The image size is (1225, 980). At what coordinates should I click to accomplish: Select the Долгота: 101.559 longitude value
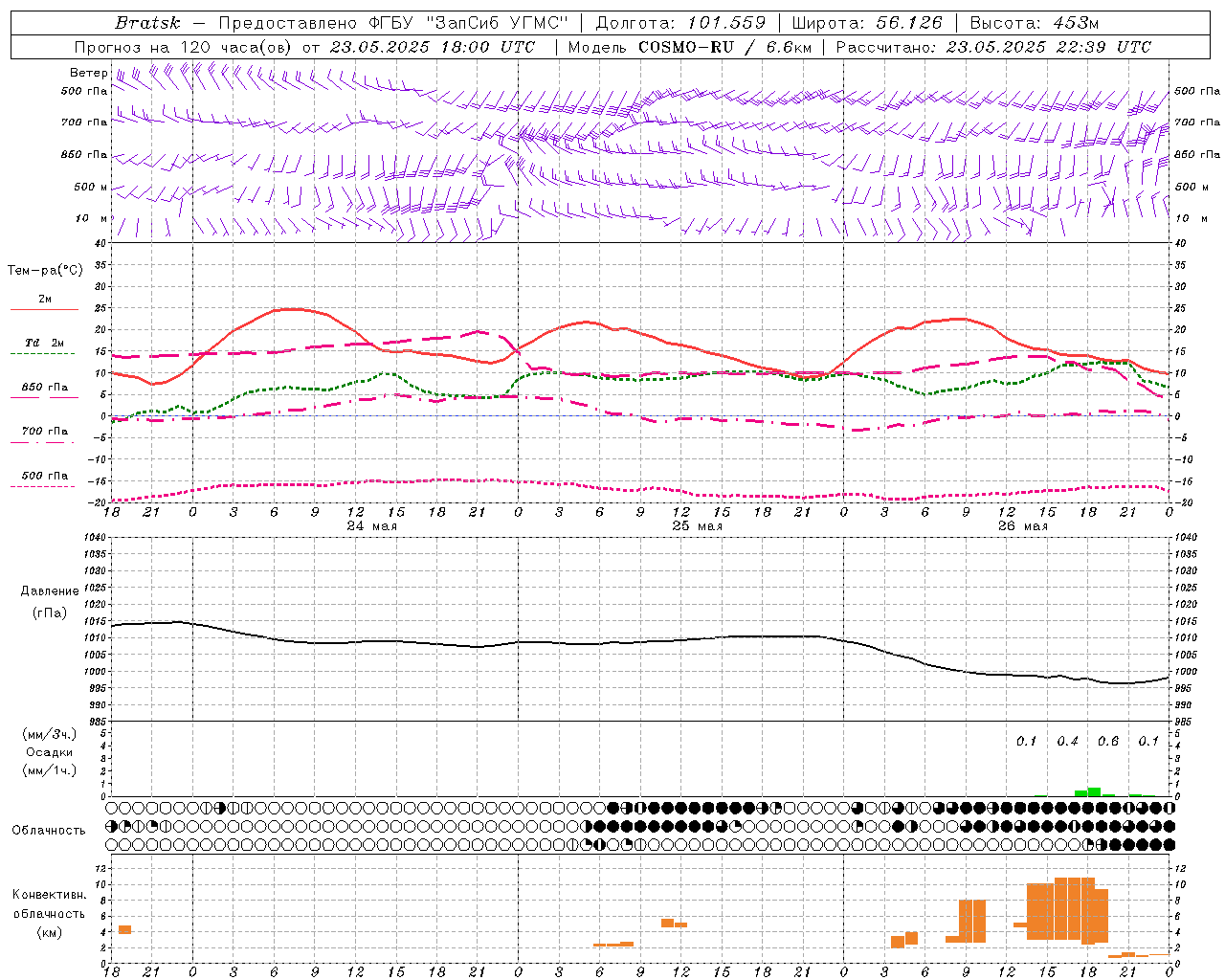point(680,23)
